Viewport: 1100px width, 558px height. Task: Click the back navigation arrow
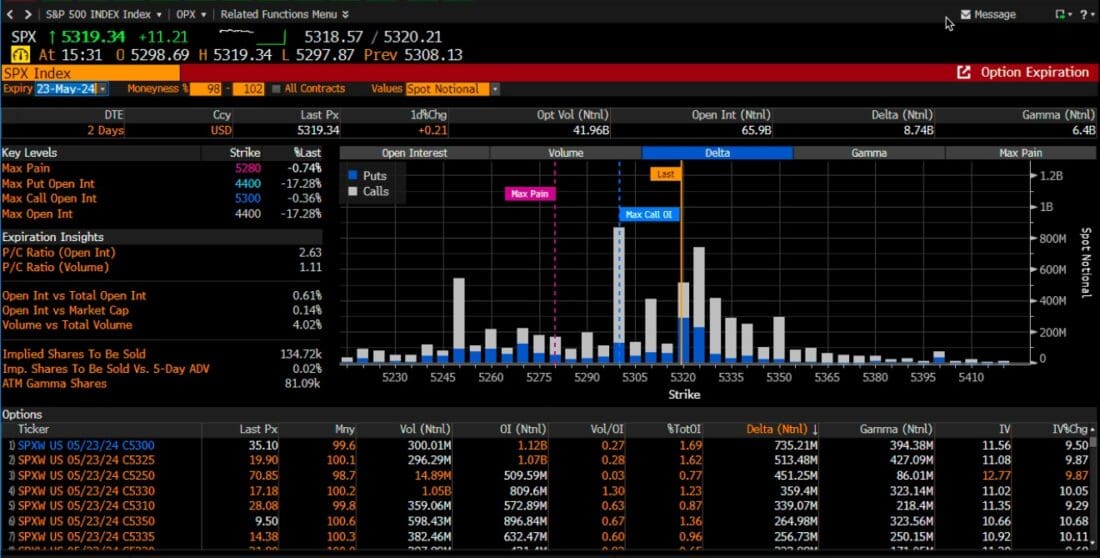(x=10, y=15)
